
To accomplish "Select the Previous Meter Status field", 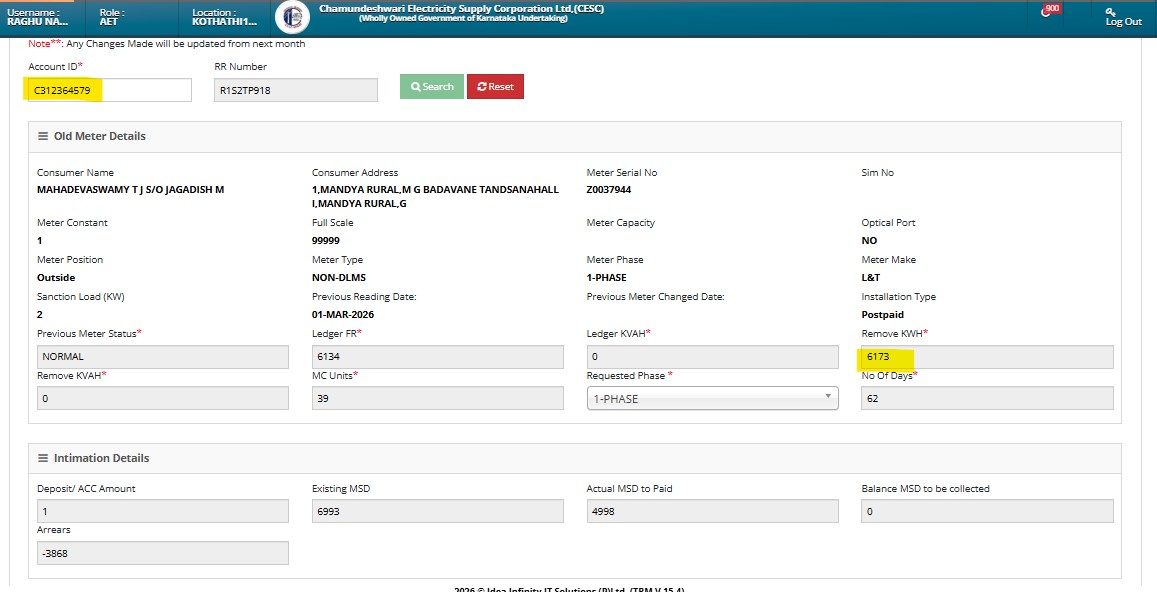I will coord(162,357).
